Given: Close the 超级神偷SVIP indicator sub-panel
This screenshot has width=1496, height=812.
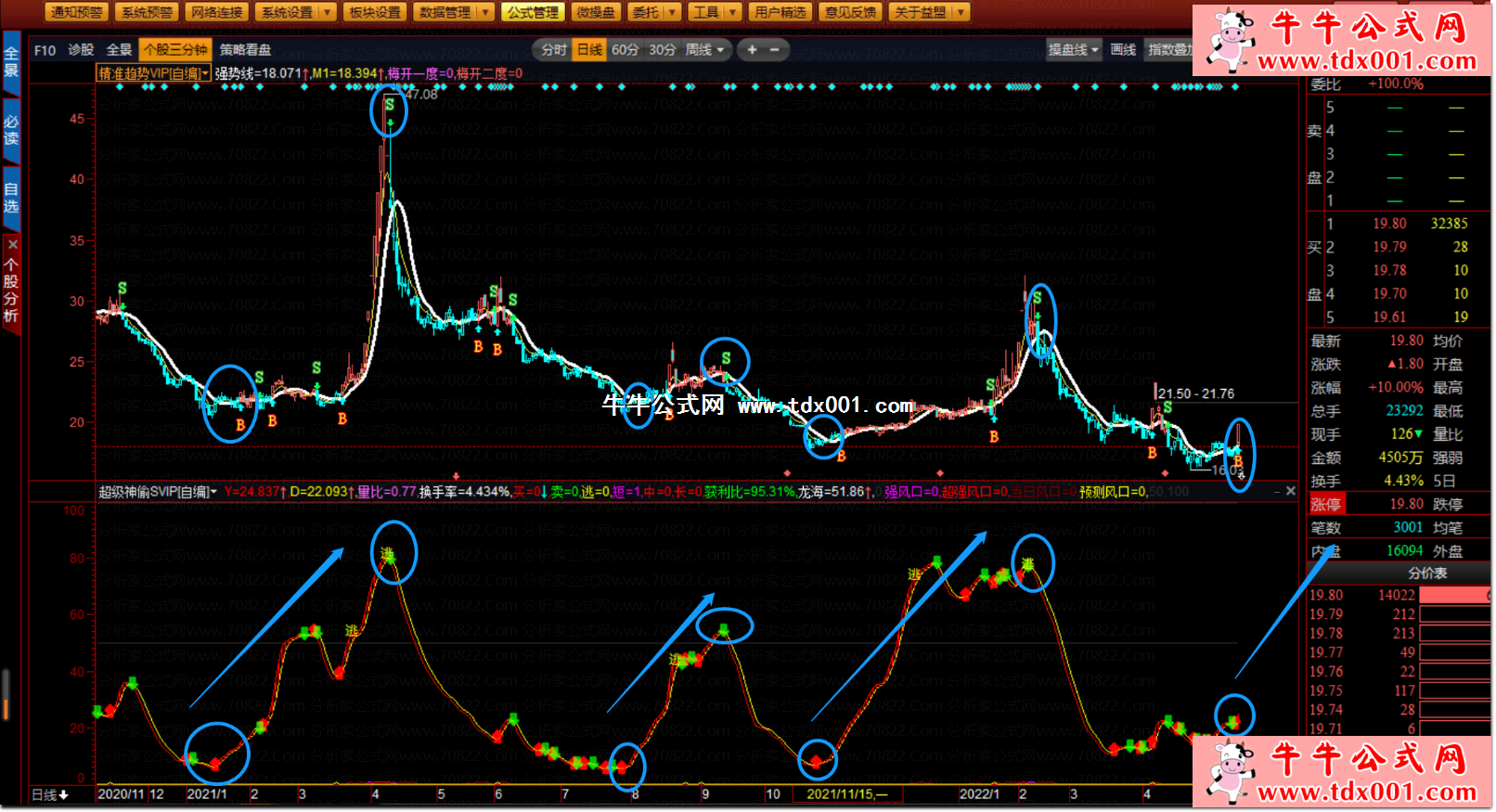Looking at the screenshot, I should [x=1290, y=491].
